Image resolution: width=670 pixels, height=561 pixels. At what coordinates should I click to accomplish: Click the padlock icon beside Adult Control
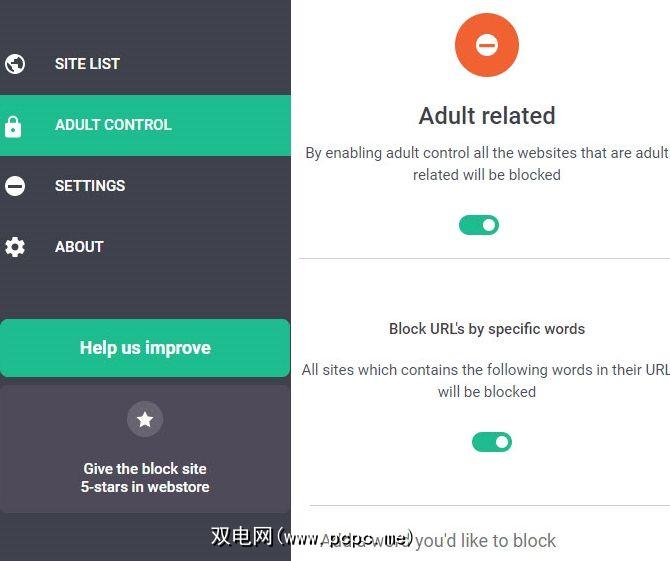13,126
